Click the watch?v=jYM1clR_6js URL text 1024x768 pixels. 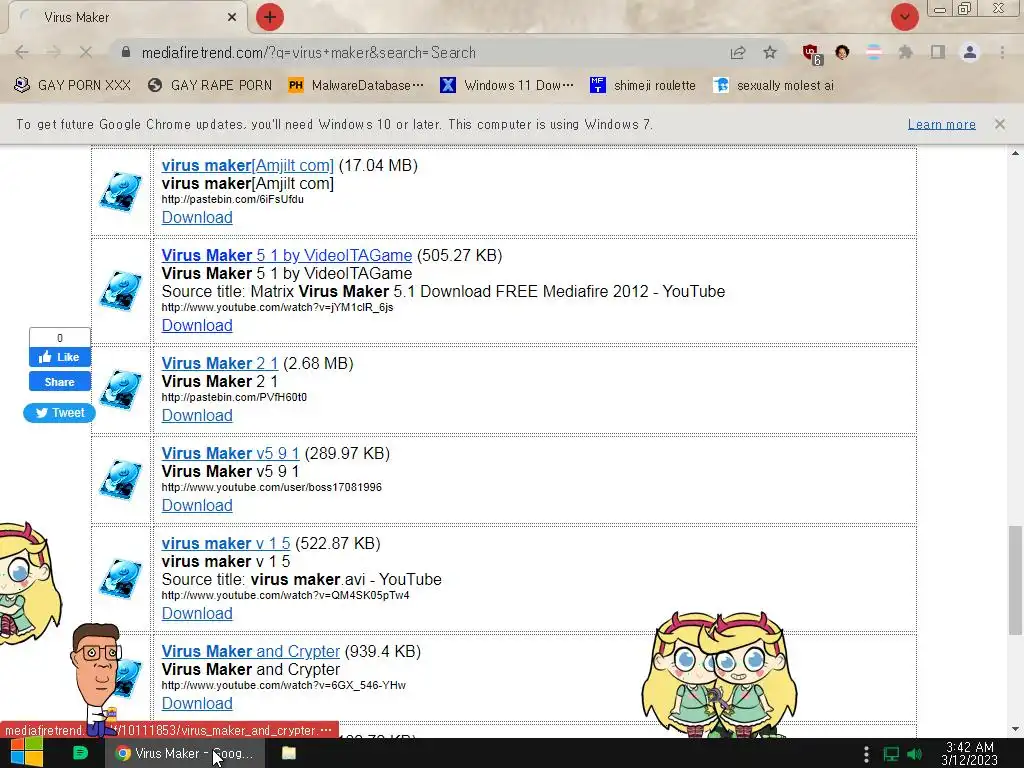278,307
